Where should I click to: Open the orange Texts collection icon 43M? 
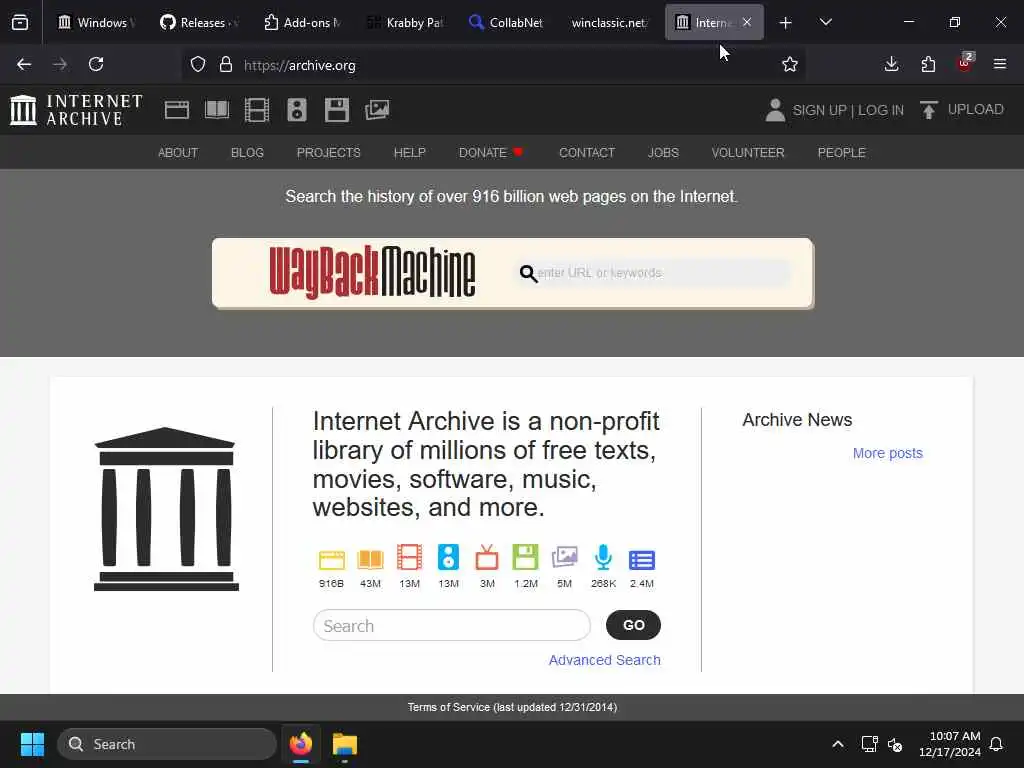pyautogui.click(x=370, y=559)
